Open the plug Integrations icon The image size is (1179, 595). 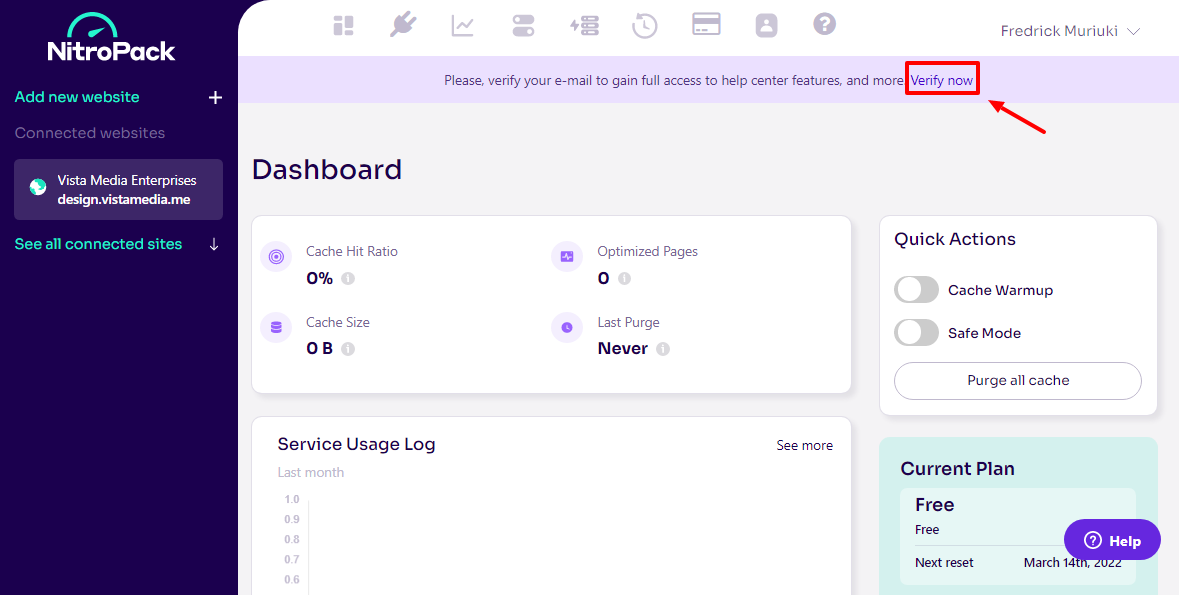[x=403, y=25]
